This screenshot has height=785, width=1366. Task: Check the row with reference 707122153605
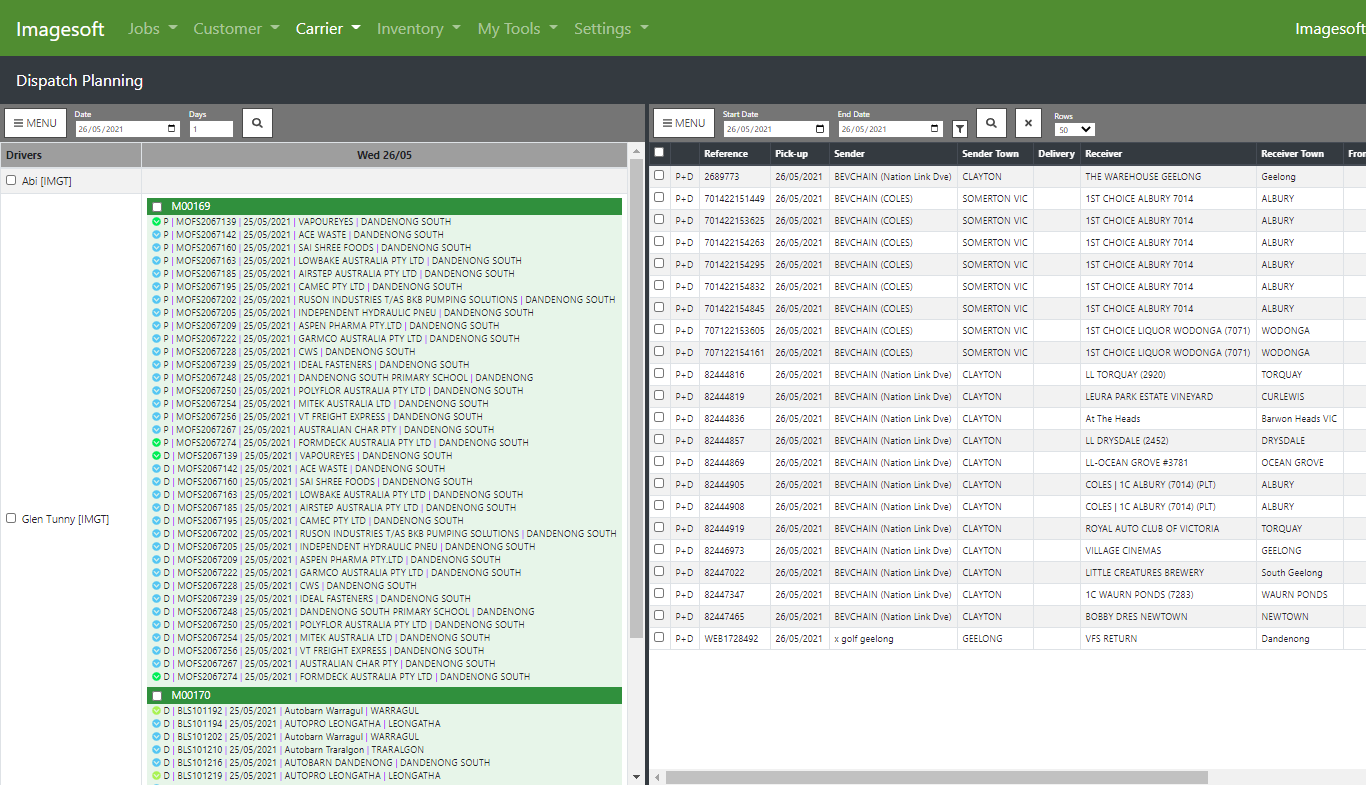(659, 329)
